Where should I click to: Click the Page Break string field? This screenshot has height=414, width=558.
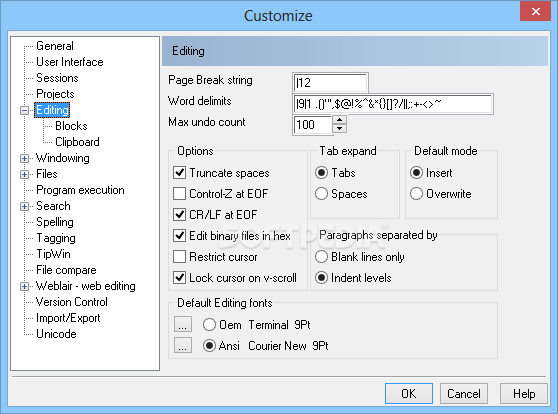[330, 83]
